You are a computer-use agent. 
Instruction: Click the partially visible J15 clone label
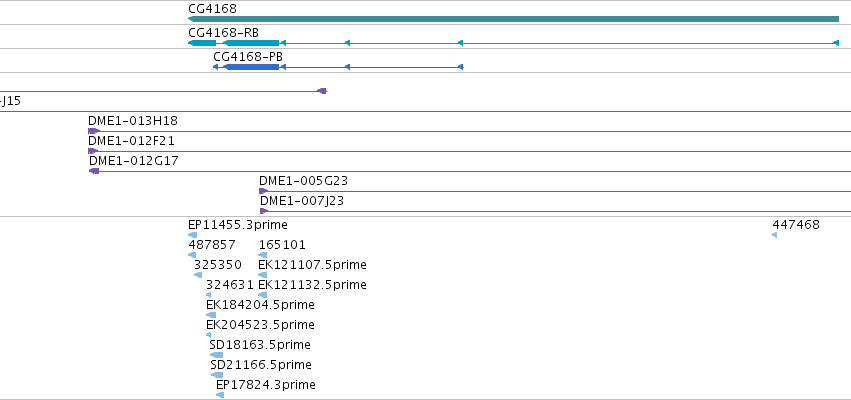[10, 101]
